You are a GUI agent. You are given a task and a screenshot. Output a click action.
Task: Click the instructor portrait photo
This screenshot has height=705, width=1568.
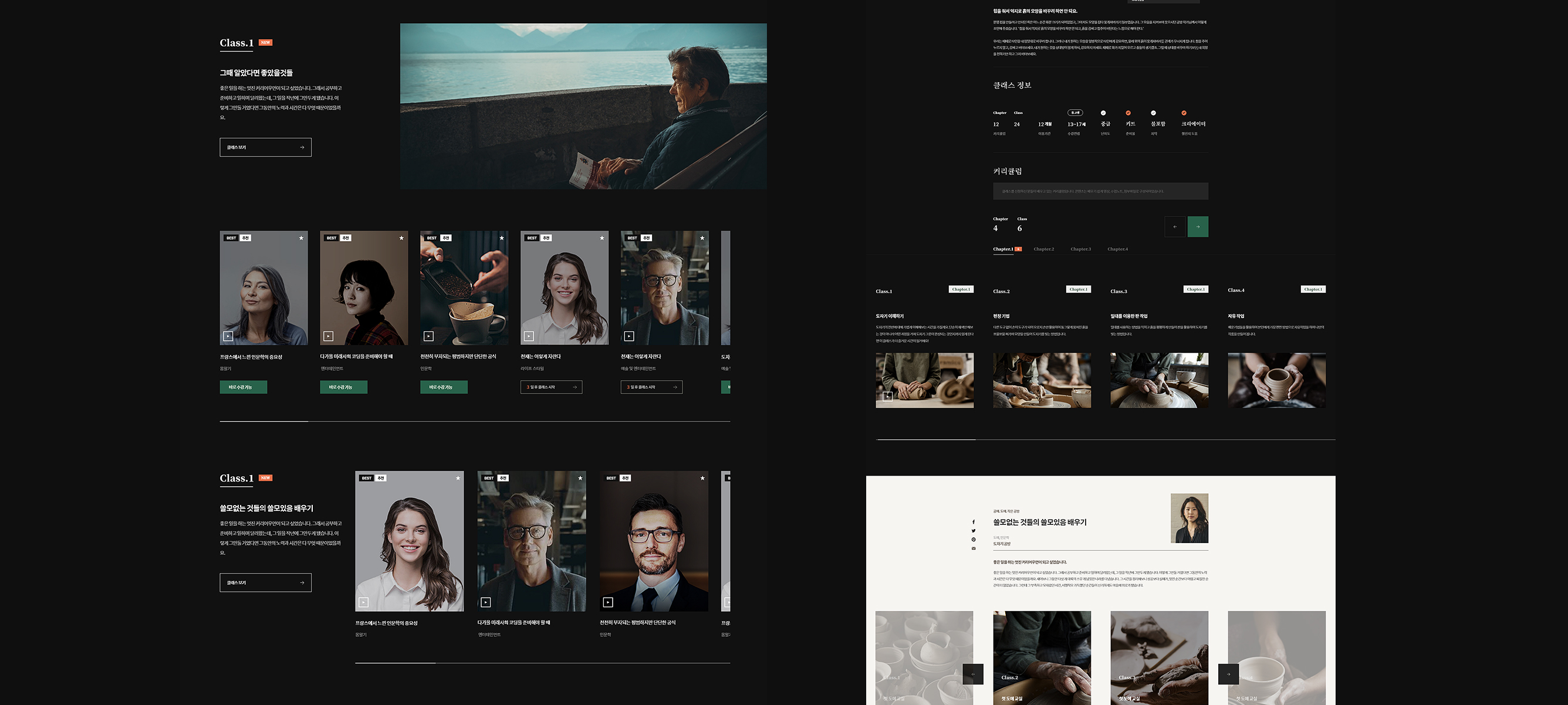(x=1189, y=518)
